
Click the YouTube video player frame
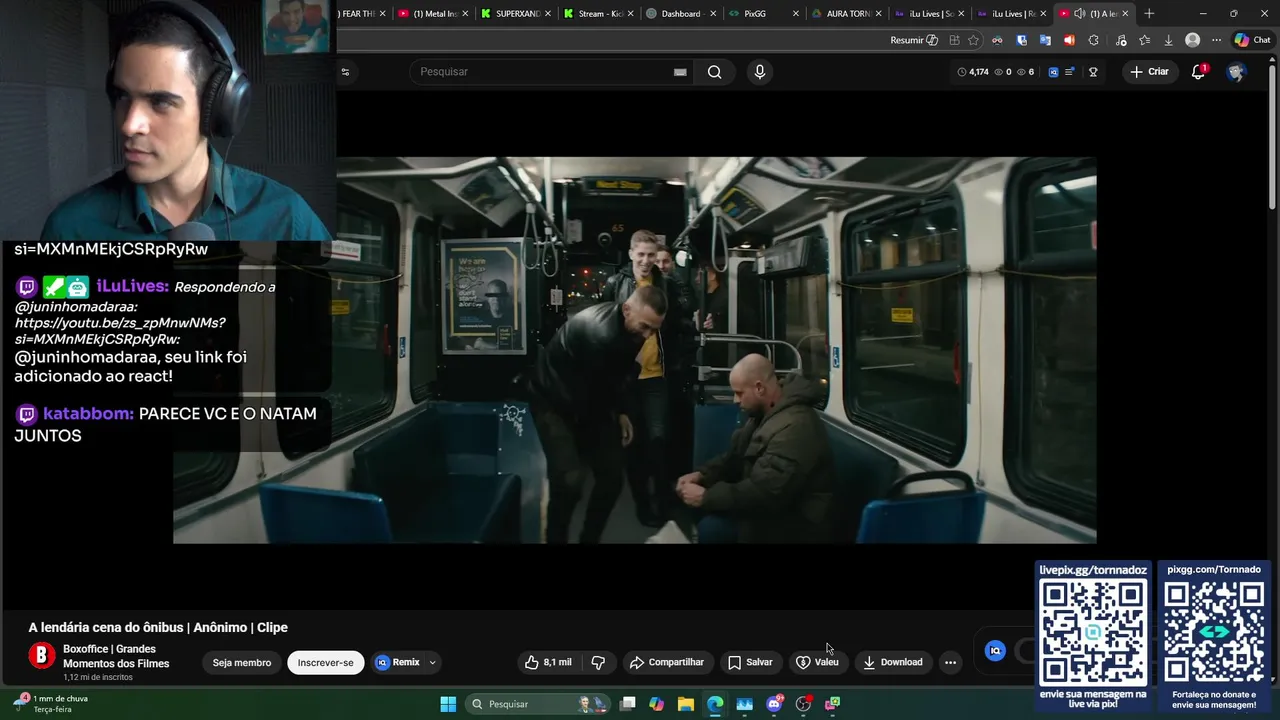(x=634, y=350)
